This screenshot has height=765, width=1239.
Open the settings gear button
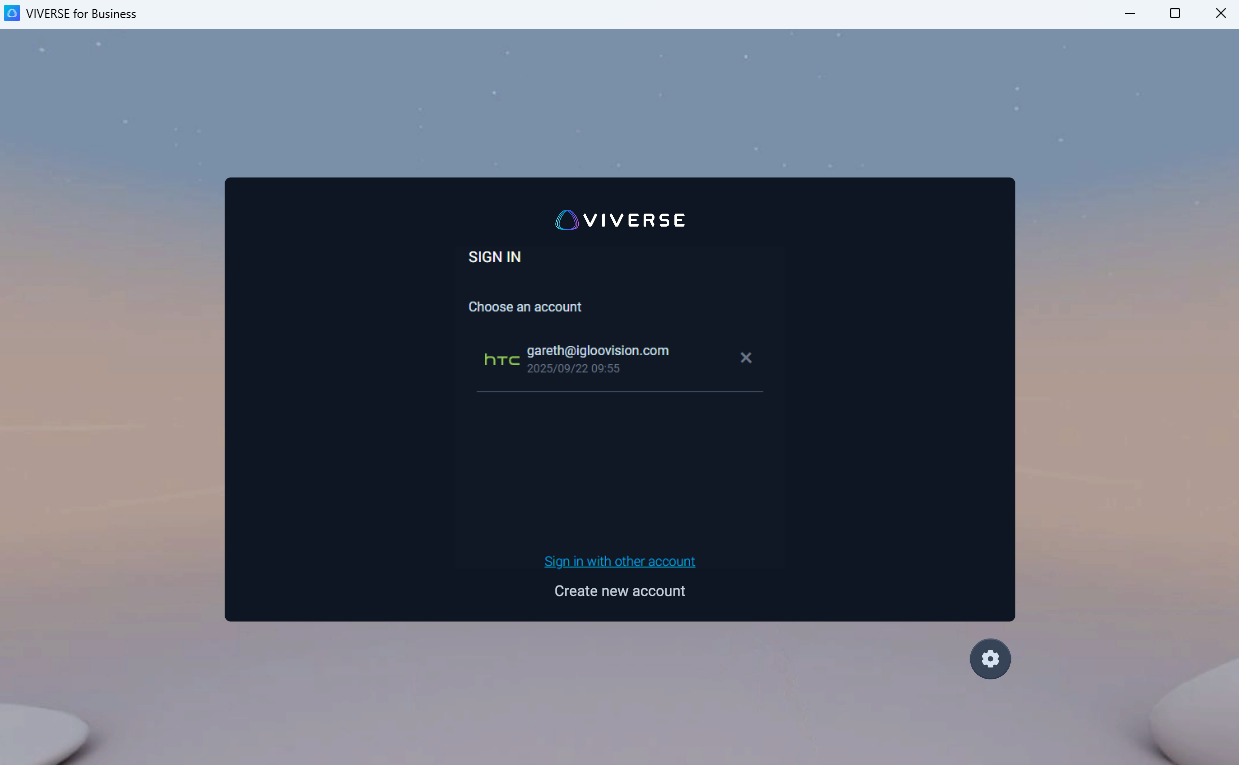pos(990,659)
